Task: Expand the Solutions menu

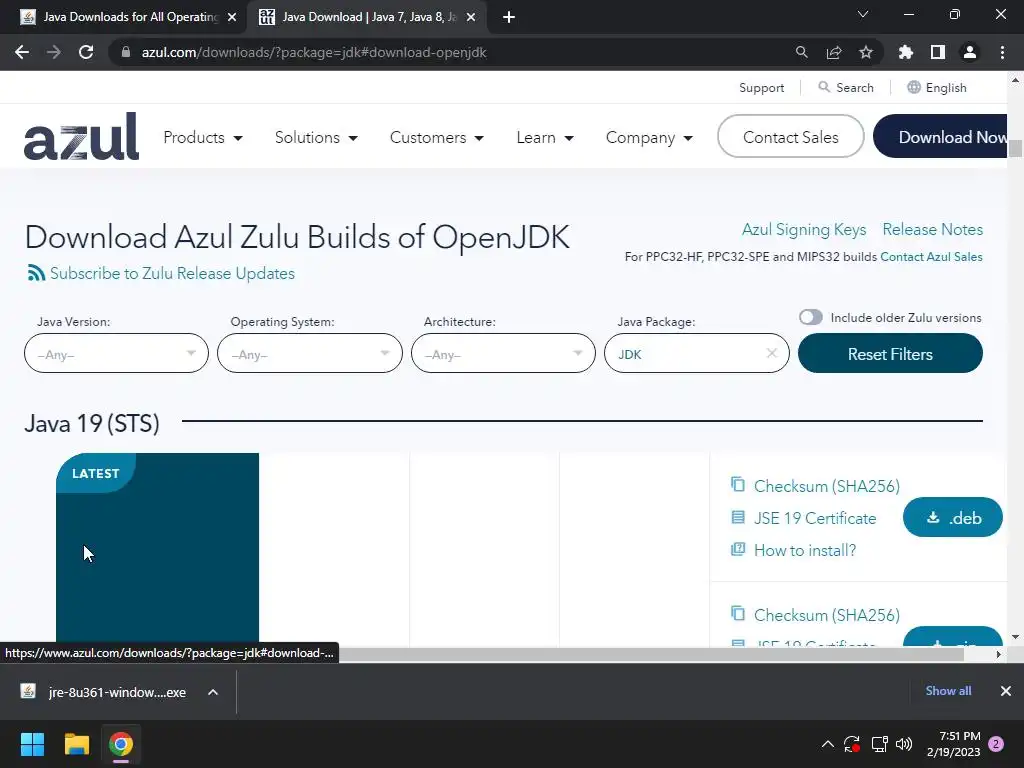Action: (316, 137)
